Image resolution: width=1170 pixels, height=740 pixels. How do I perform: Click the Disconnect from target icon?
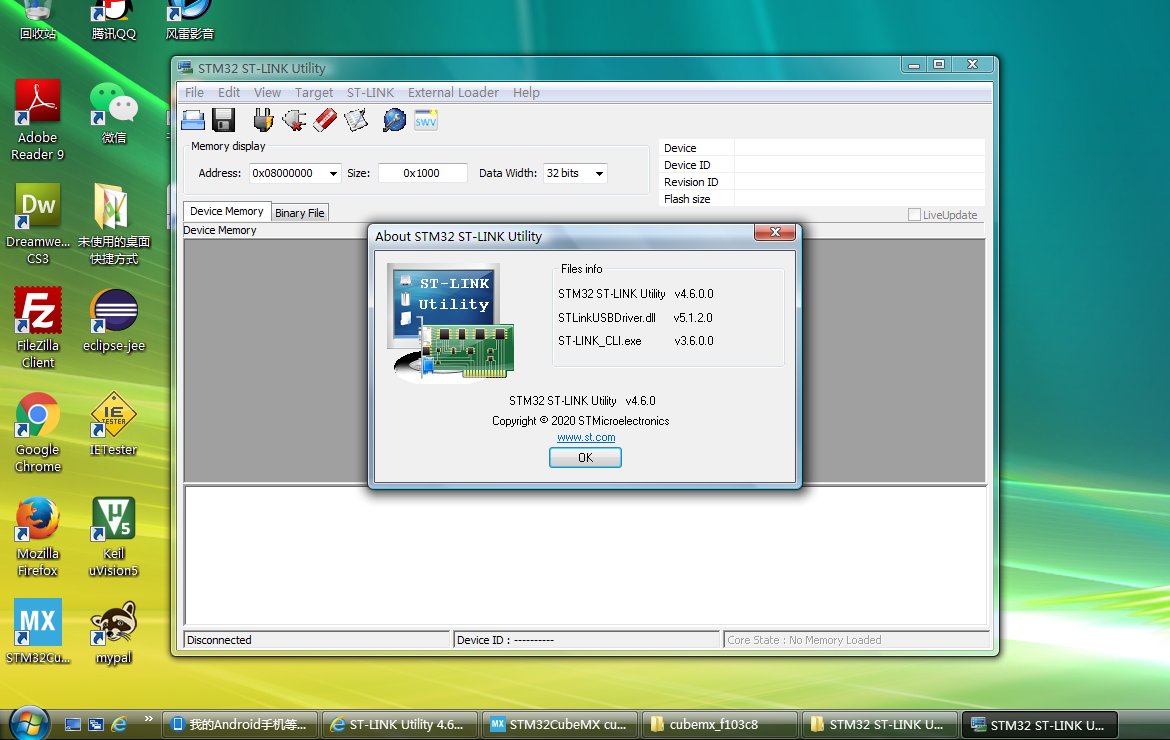pyautogui.click(x=294, y=120)
